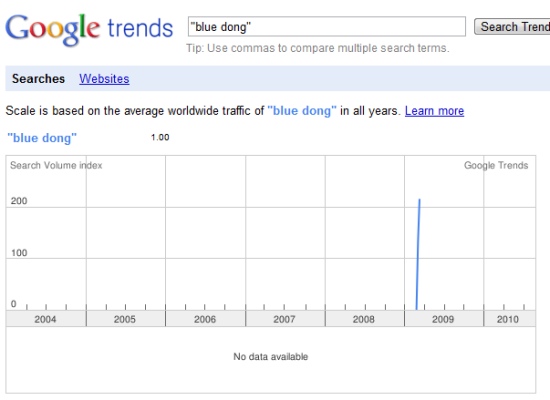
Task: Click the Search Trends button
Action: click(x=512, y=27)
